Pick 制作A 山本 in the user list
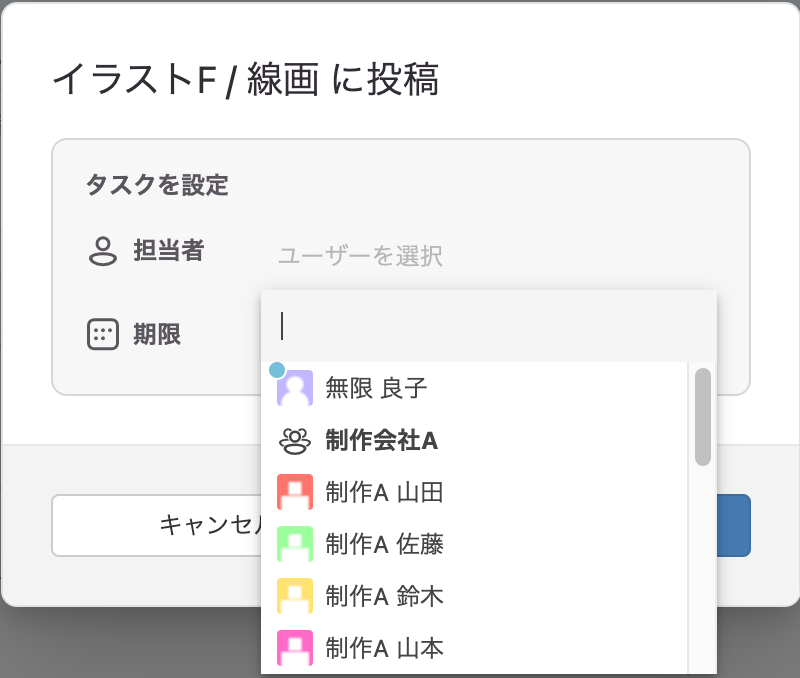This screenshot has width=800, height=678. (x=474, y=648)
